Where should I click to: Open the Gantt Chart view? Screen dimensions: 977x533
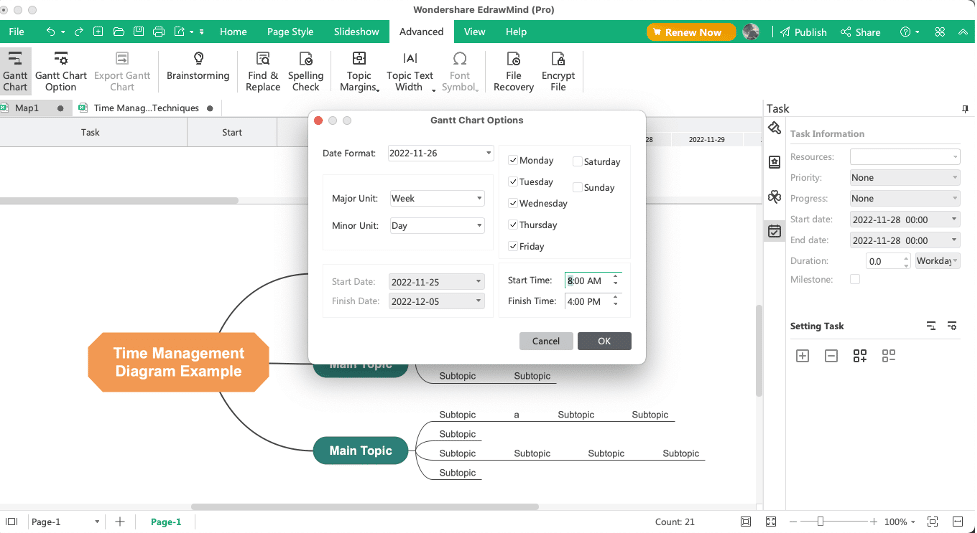15,71
